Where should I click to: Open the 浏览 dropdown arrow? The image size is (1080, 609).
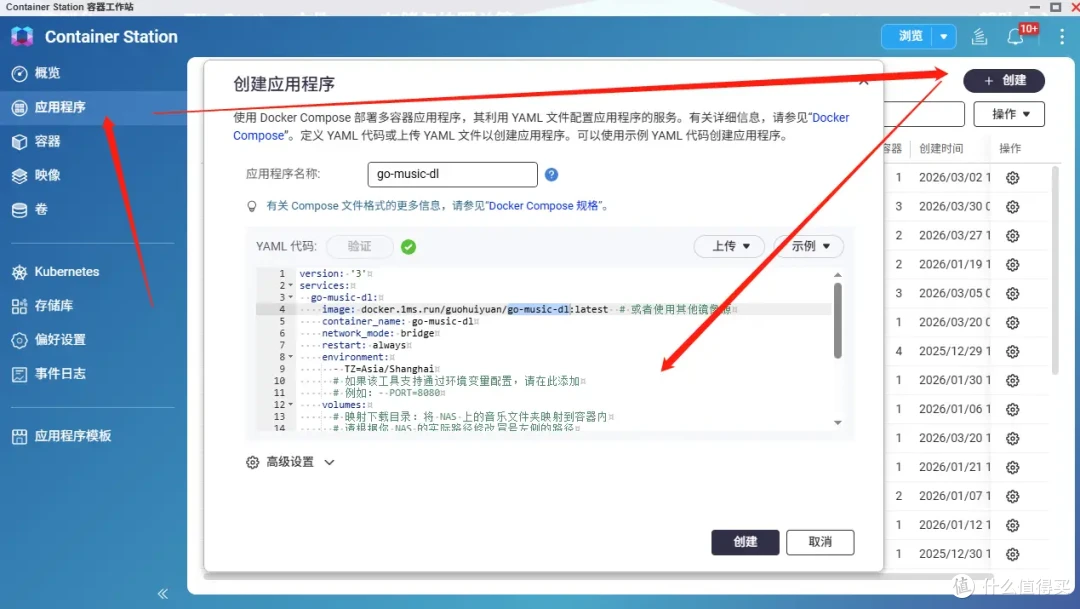point(944,36)
